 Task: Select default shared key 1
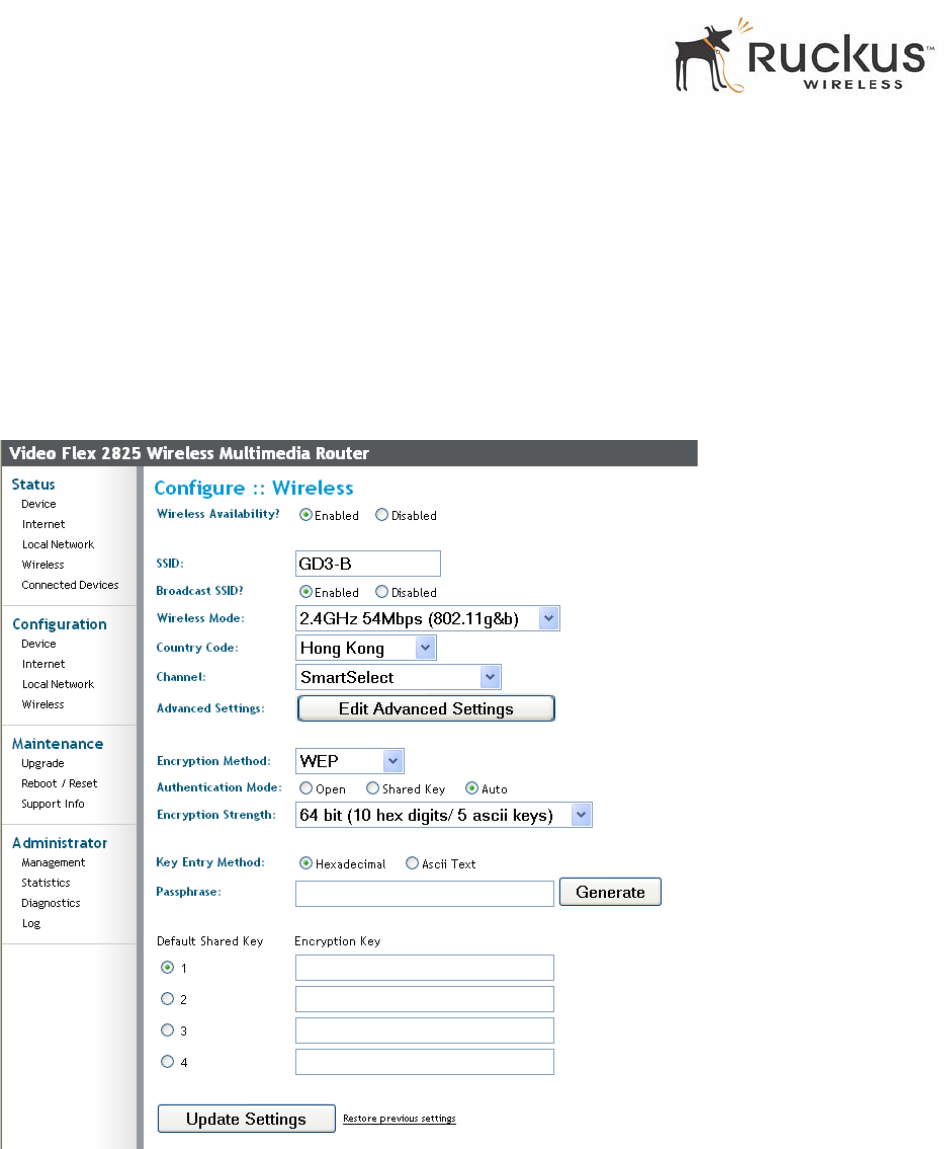[x=167, y=967]
